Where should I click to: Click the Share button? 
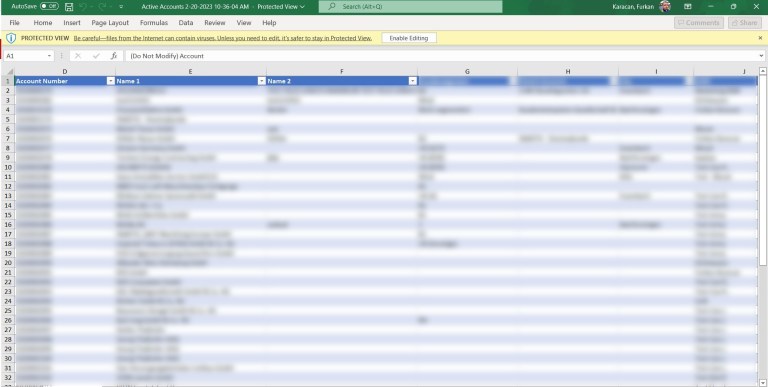[x=744, y=23]
